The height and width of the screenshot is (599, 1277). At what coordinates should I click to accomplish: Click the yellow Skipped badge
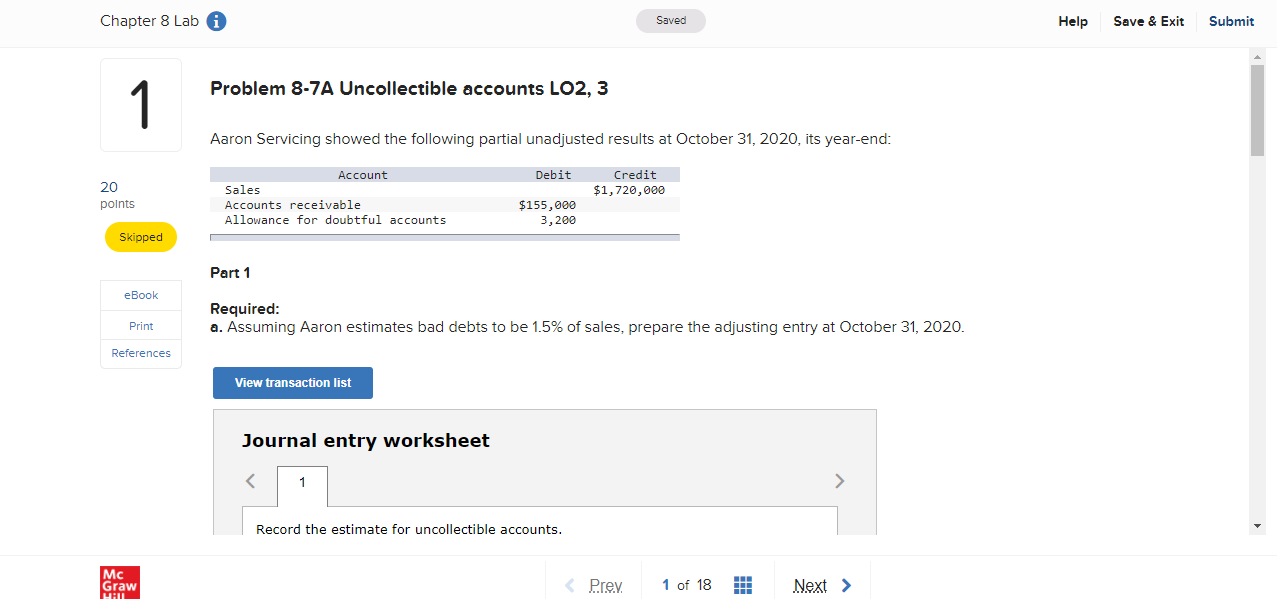coord(140,237)
